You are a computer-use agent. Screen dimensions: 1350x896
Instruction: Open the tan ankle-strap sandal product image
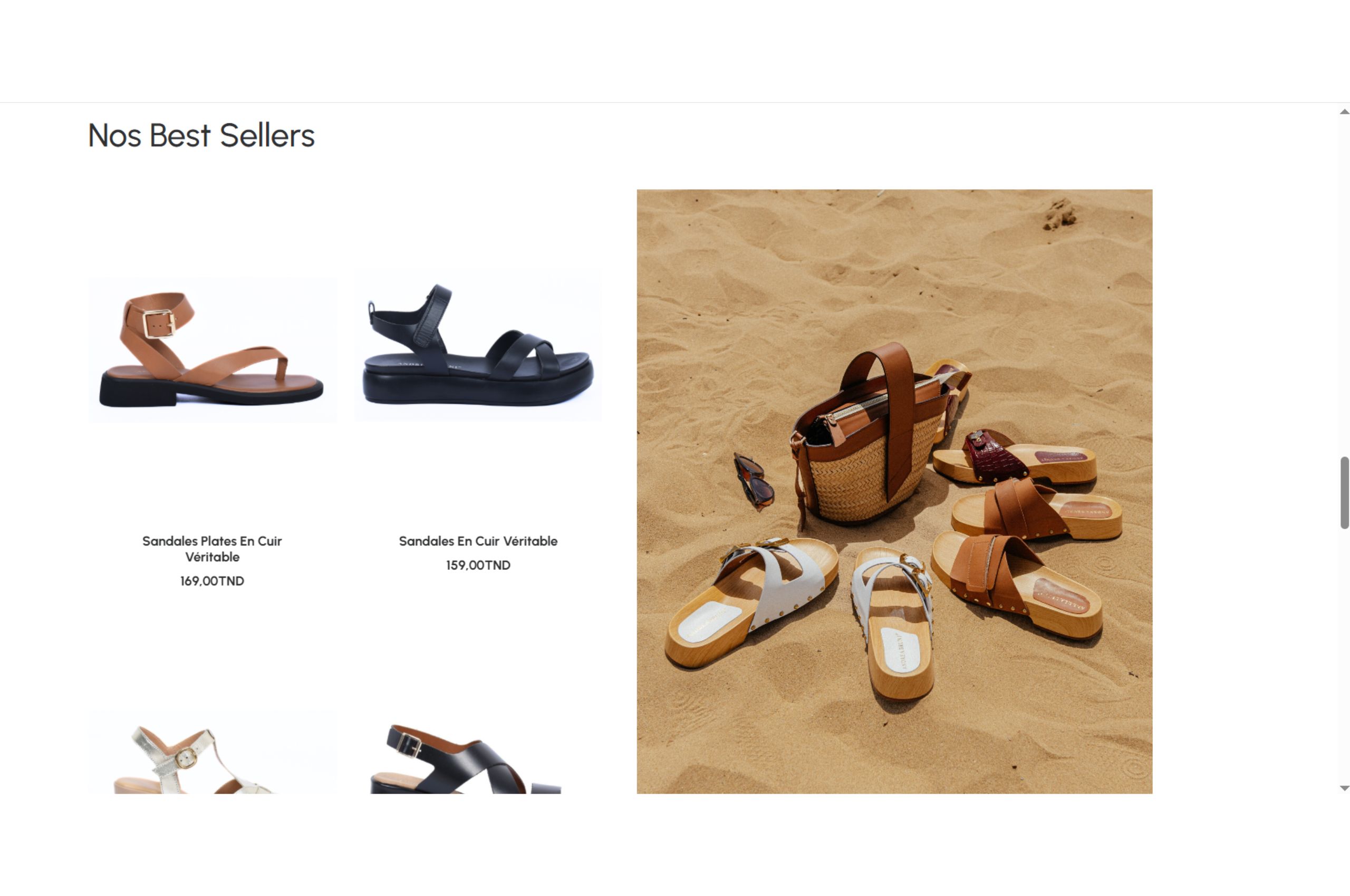point(212,349)
